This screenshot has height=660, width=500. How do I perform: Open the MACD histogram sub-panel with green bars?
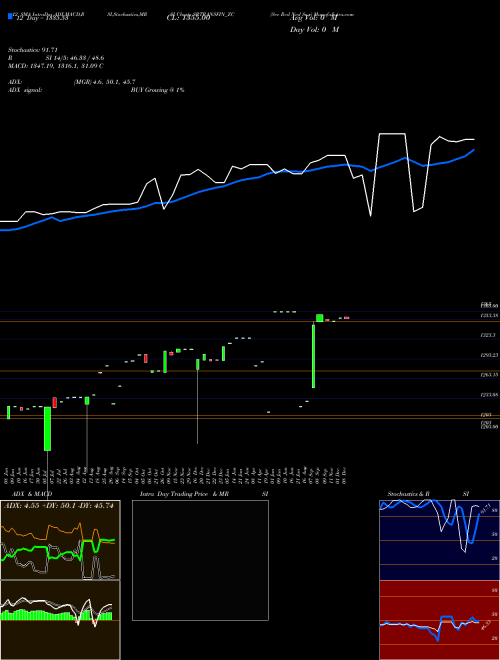click(60, 620)
